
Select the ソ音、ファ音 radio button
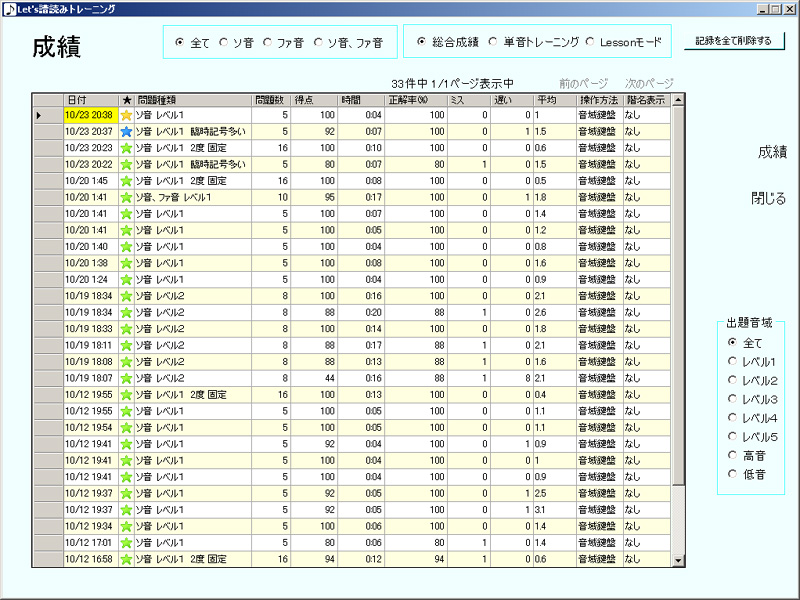[318, 42]
